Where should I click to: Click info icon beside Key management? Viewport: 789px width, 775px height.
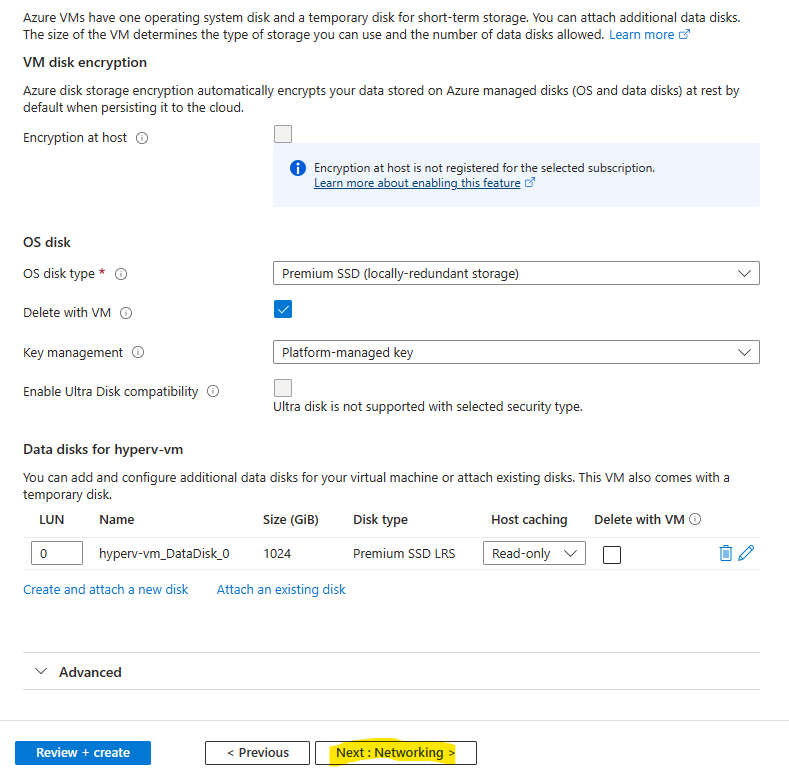click(x=138, y=352)
